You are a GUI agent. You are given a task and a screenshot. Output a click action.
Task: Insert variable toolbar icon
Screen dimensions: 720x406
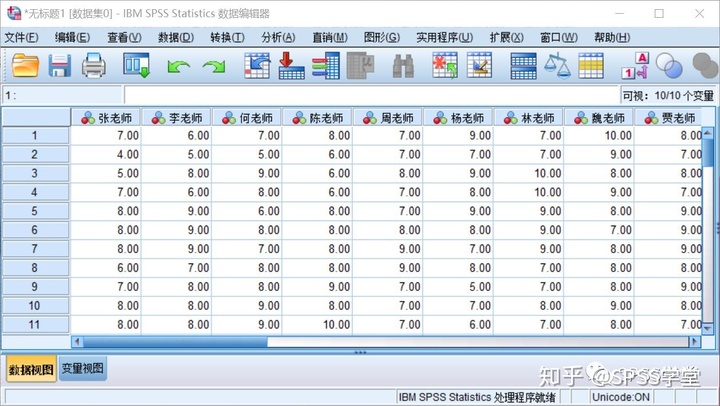pyautogui.click(x=479, y=65)
